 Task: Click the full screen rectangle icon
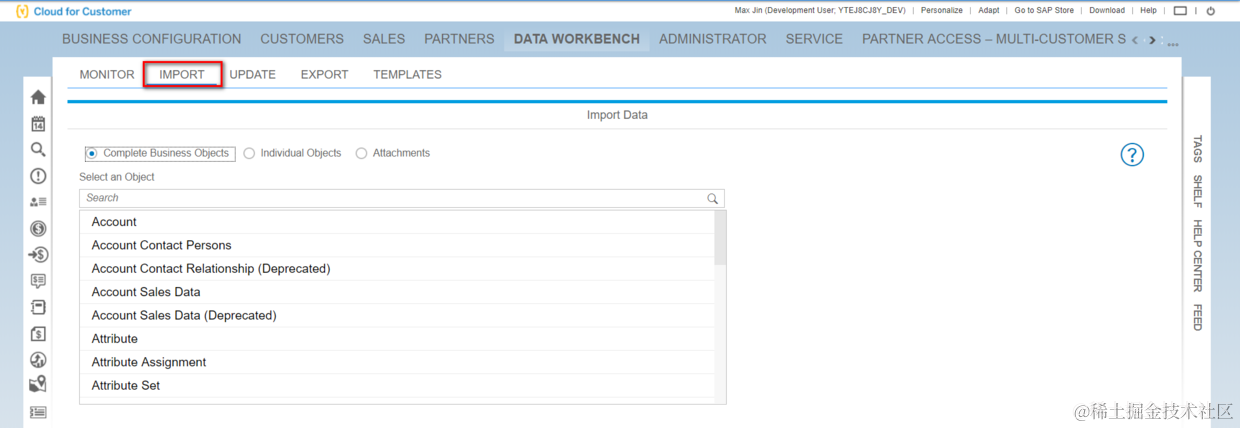point(1180,11)
